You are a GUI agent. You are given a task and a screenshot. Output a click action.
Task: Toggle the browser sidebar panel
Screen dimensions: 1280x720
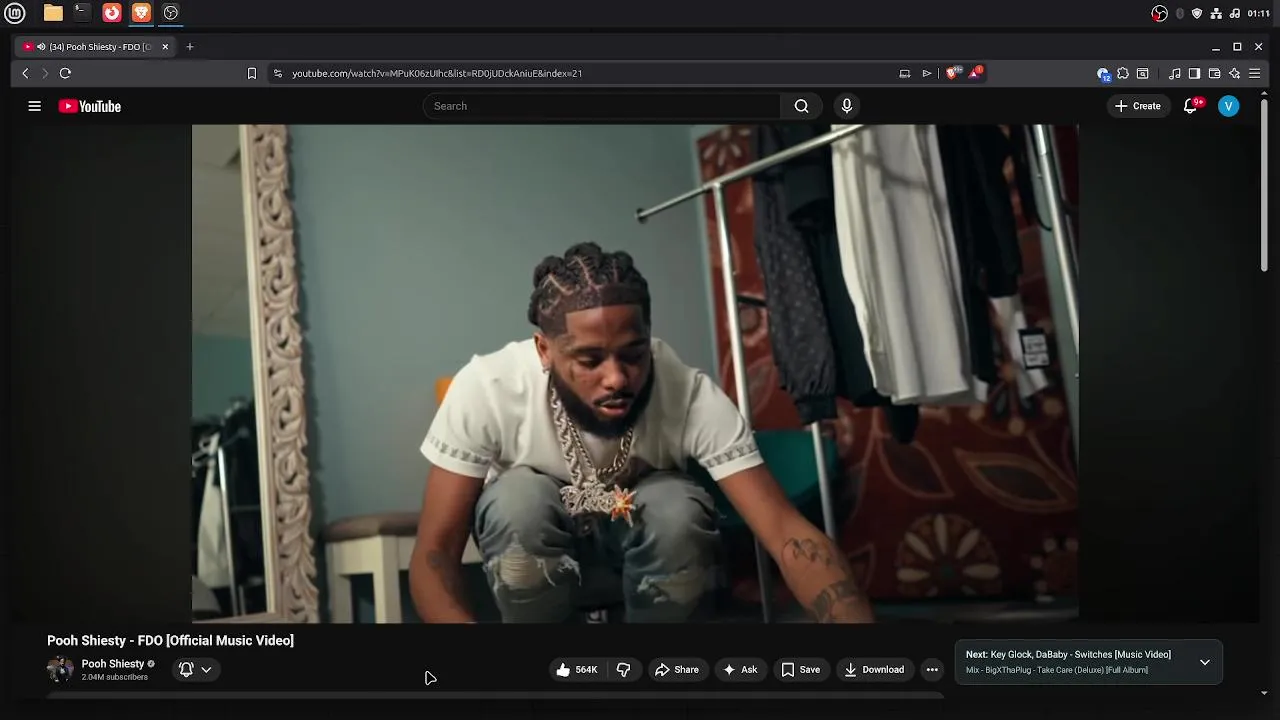[x=1194, y=73]
